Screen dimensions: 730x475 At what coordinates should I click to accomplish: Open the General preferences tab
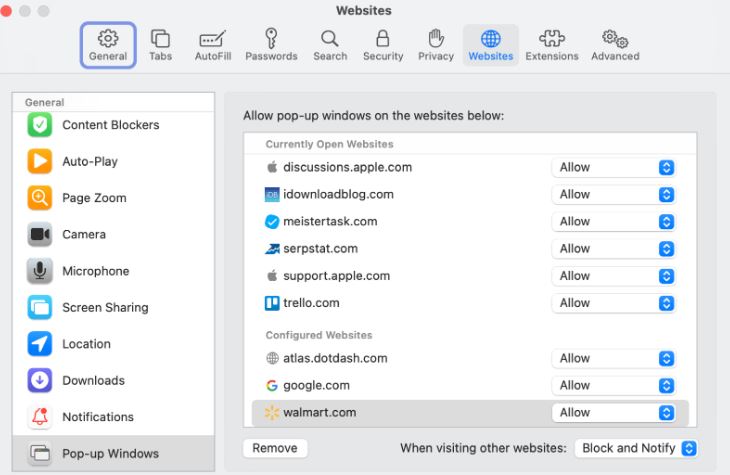click(x=108, y=45)
